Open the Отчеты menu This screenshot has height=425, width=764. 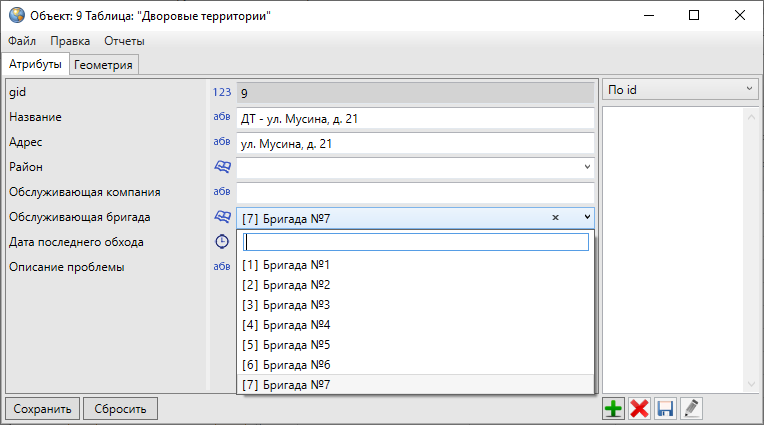(124, 41)
